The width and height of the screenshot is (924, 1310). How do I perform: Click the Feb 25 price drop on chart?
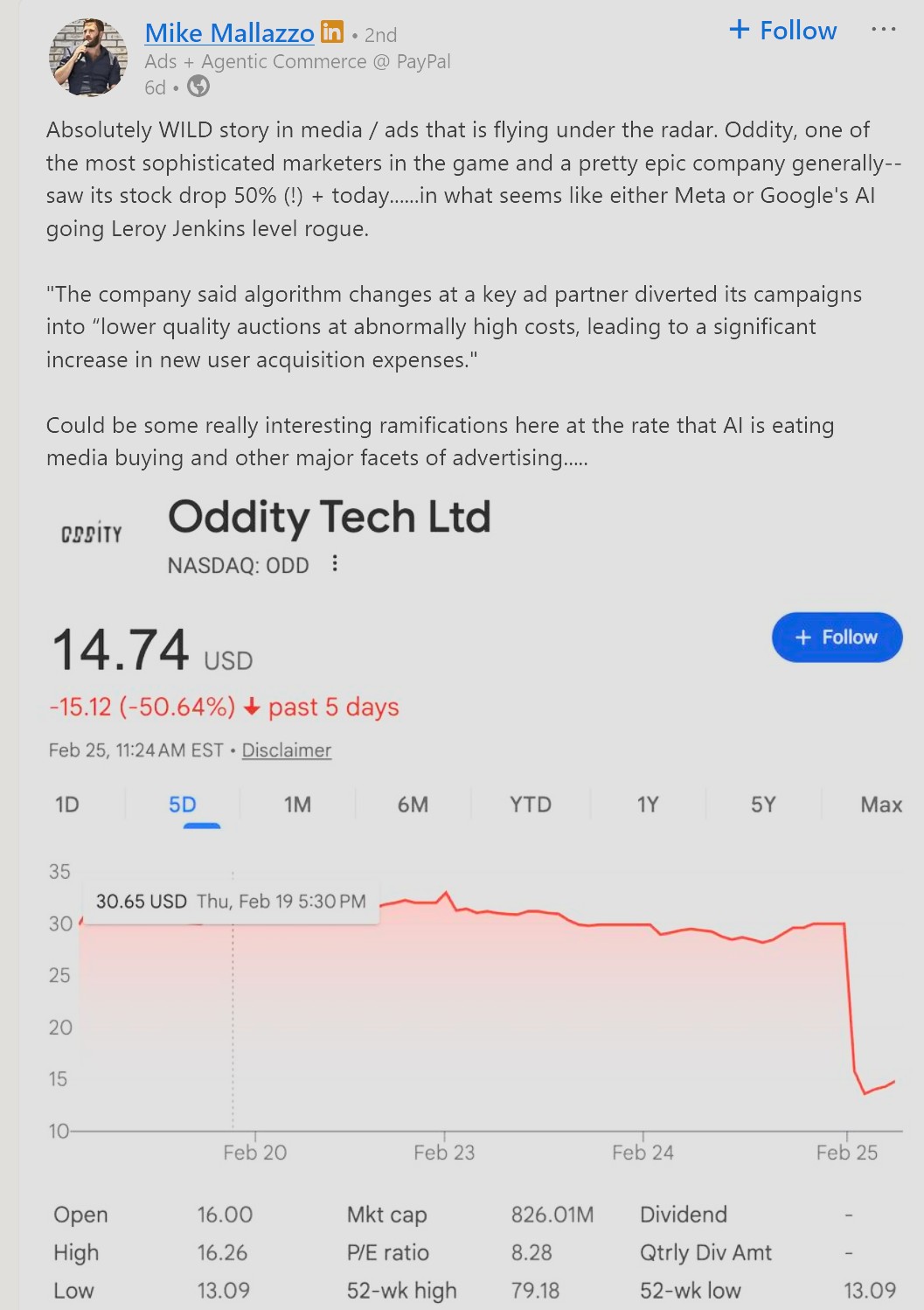[x=850, y=997]
